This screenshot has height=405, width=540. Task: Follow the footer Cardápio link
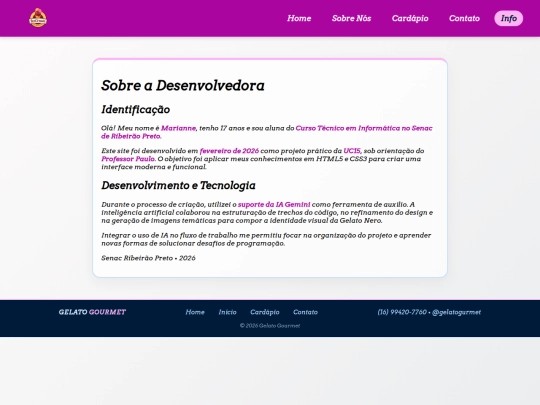pos(264,312)
